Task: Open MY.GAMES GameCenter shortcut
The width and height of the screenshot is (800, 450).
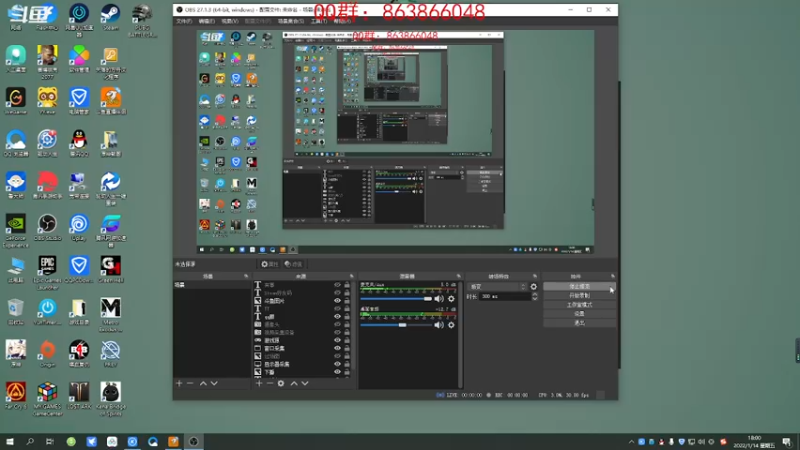Action: 47,399
